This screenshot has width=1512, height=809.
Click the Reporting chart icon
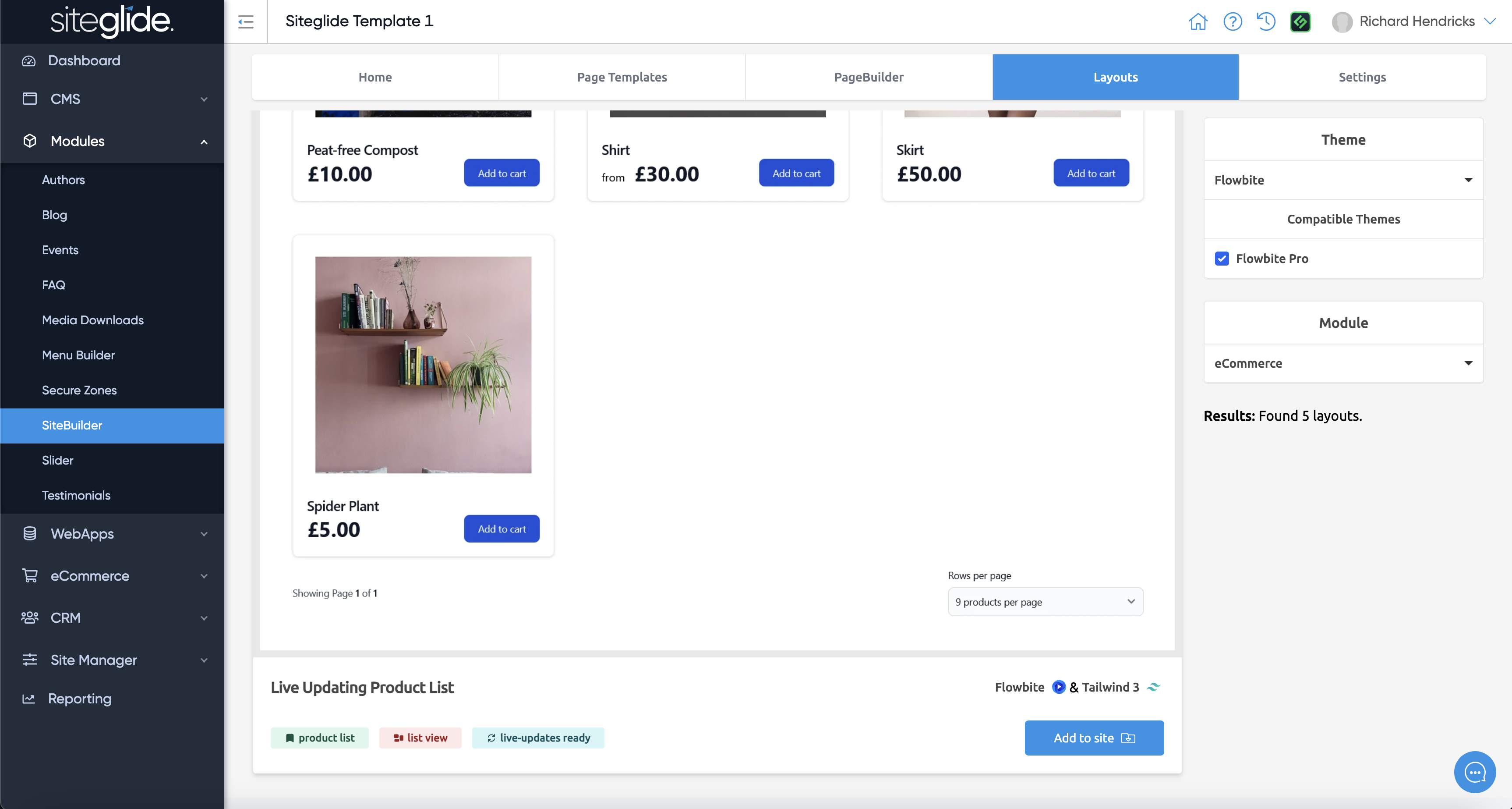29,699
